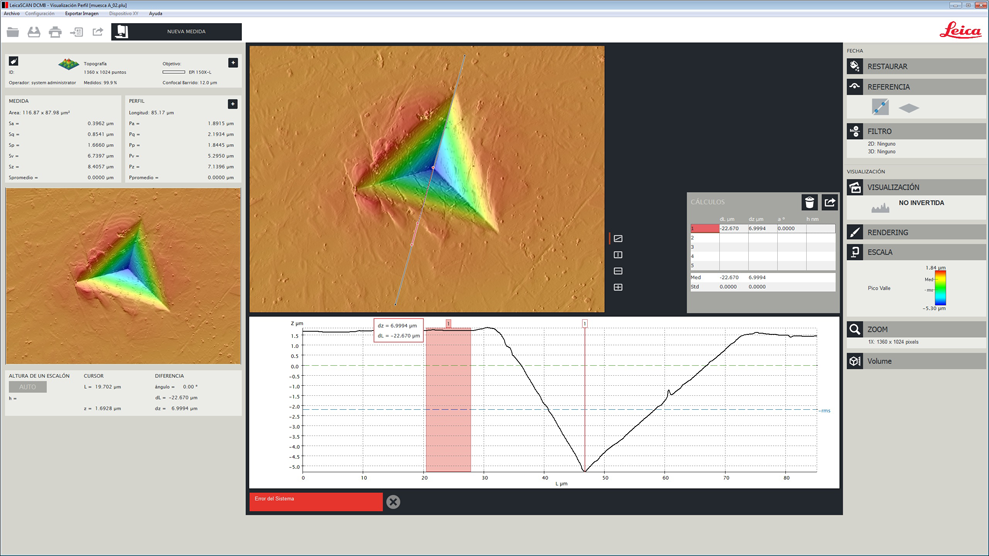This screenshot has height=556, width=989.
Task: Export calculations using the share icon
Action: pos(830,203)
